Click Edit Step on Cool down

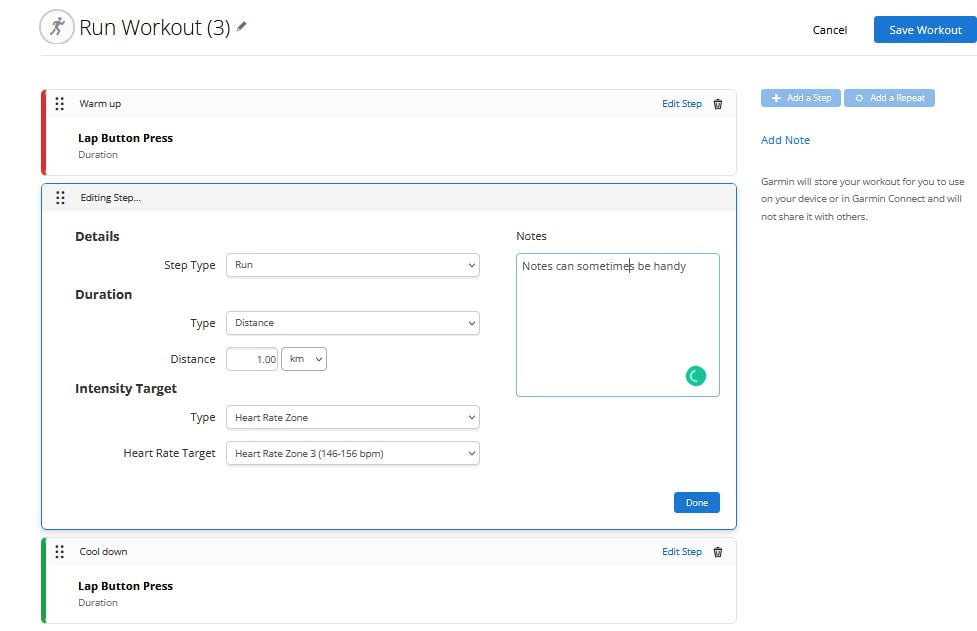pyautogui.click(x=682, y=552)
